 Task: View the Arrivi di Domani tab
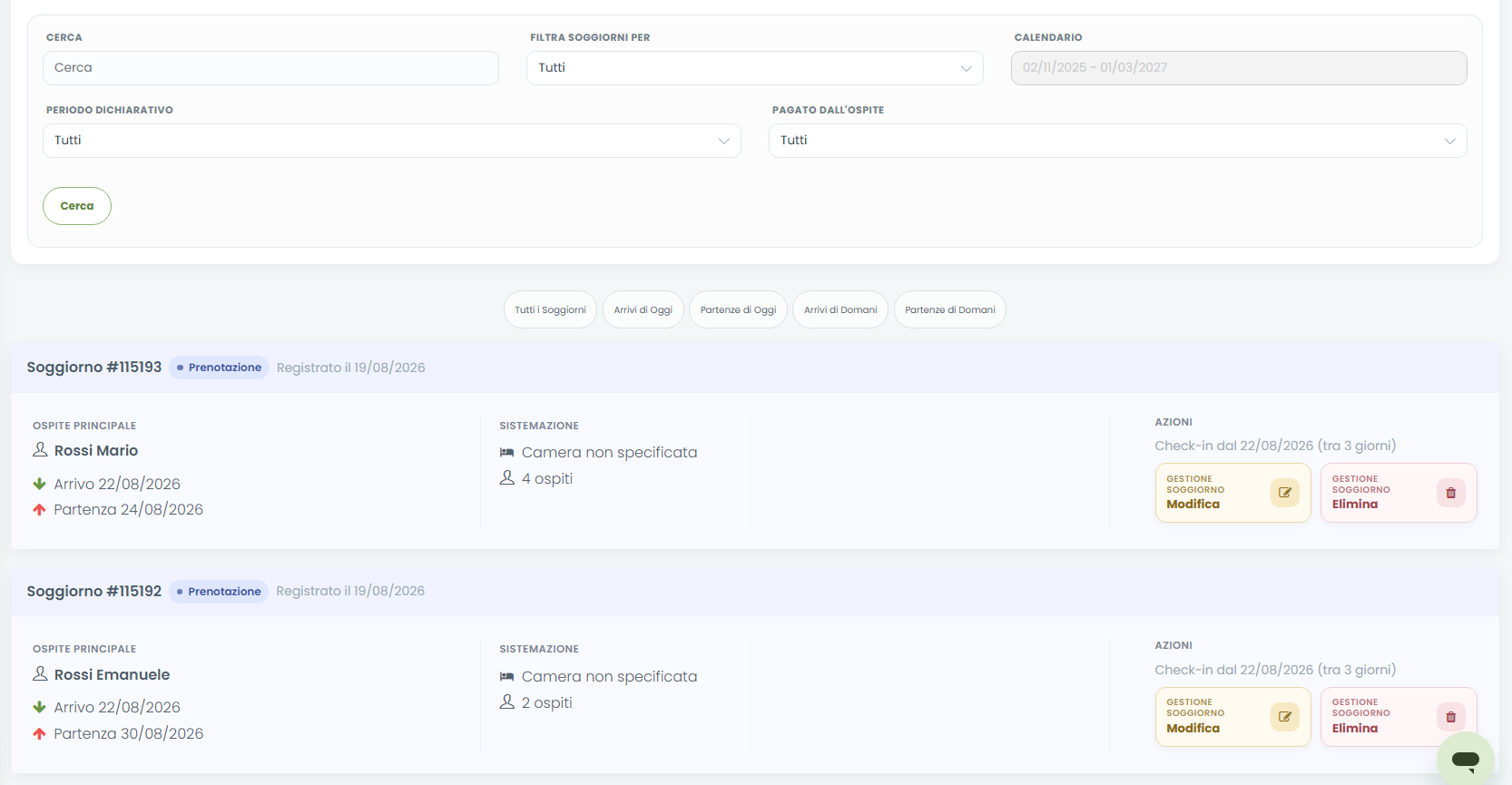tap(840, 309)
